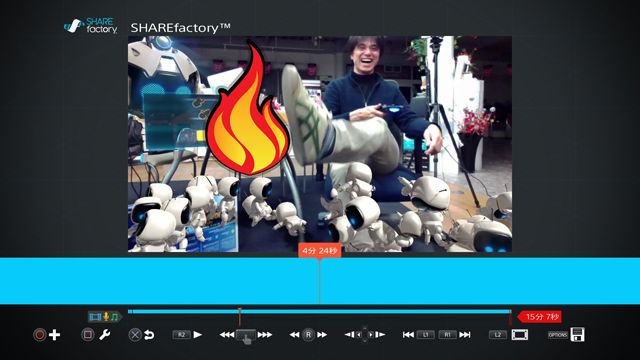The height and width of the screenshot is (360, 640).
Task: Save project with floppy disk icon
Action: coord(578,334)
